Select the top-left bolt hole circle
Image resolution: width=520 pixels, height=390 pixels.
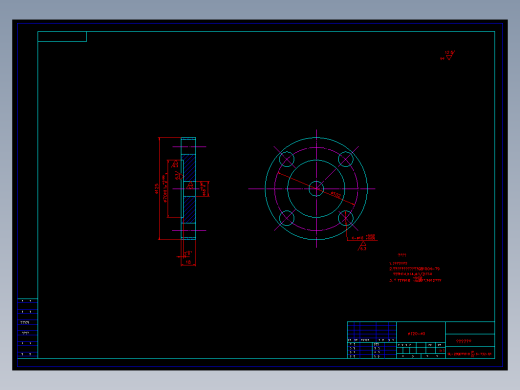(287, 159)
